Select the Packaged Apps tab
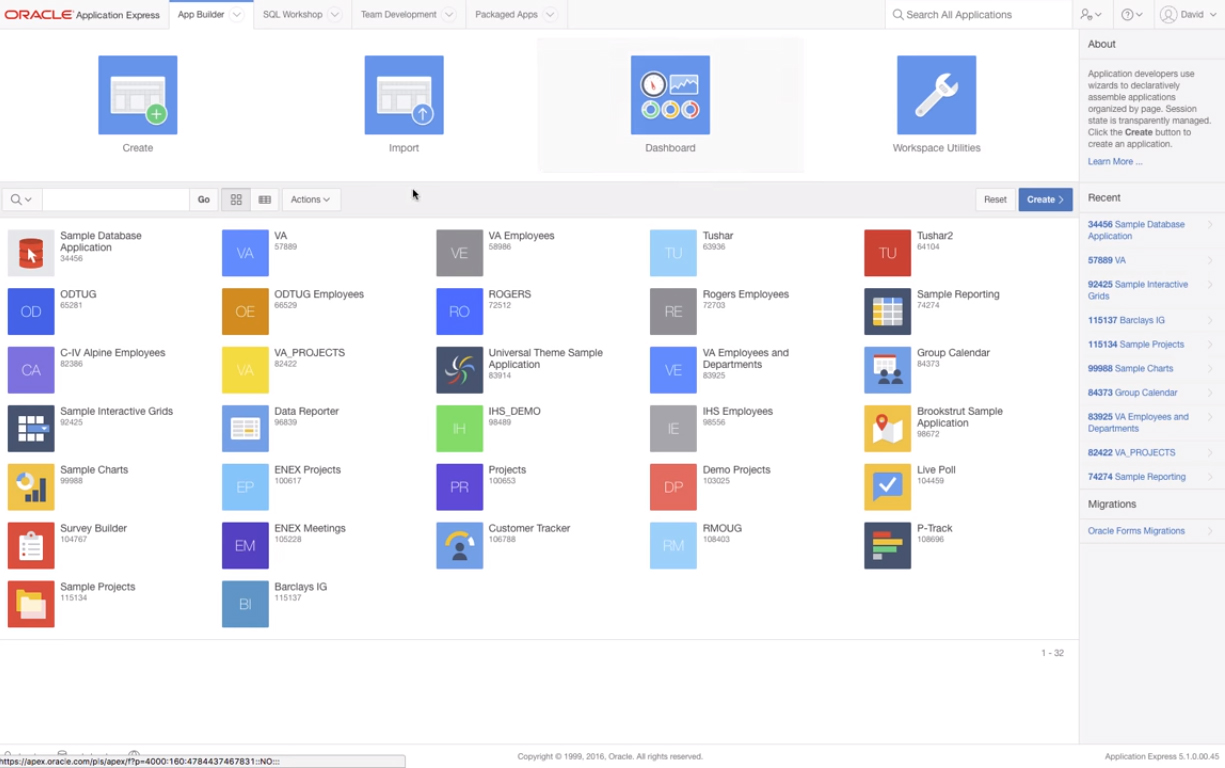Image resolution: width=1225 pixels, height=768 pixels. [x=506, y=15]
